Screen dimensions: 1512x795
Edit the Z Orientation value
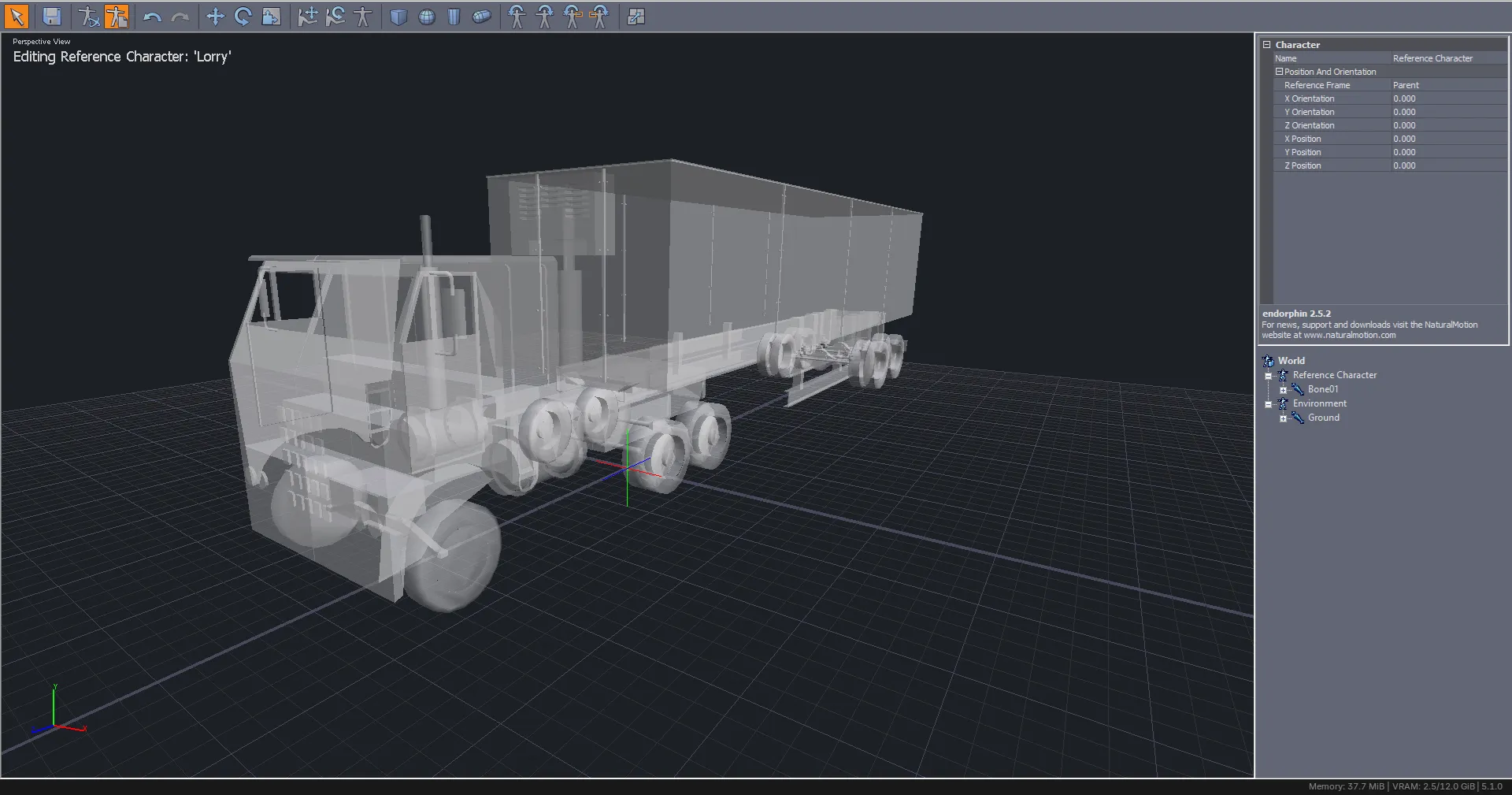[x=1448, y=125]
